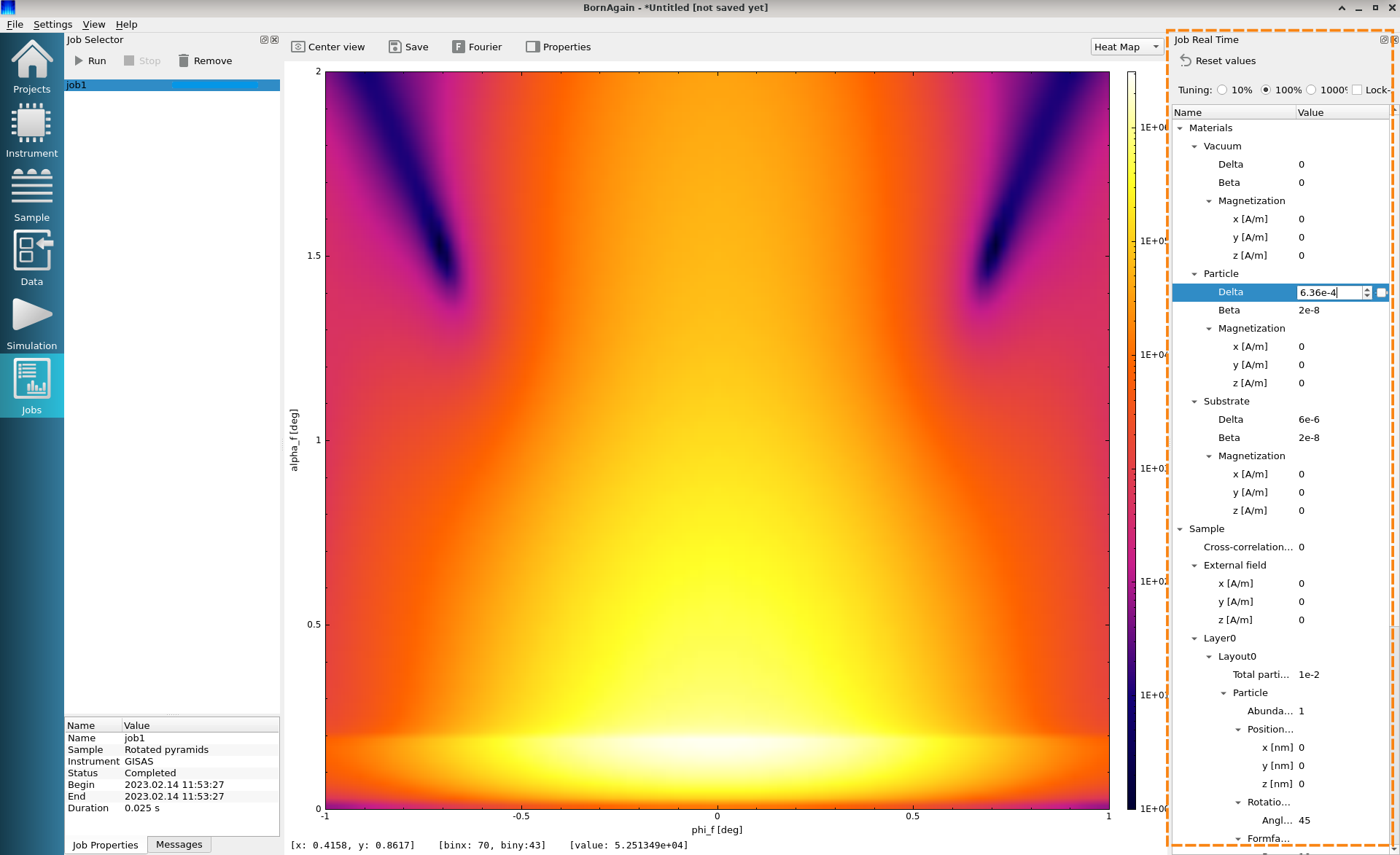Click the Stop job button
The height and width of the screenshot is (855, 1400).
point(142,60)
